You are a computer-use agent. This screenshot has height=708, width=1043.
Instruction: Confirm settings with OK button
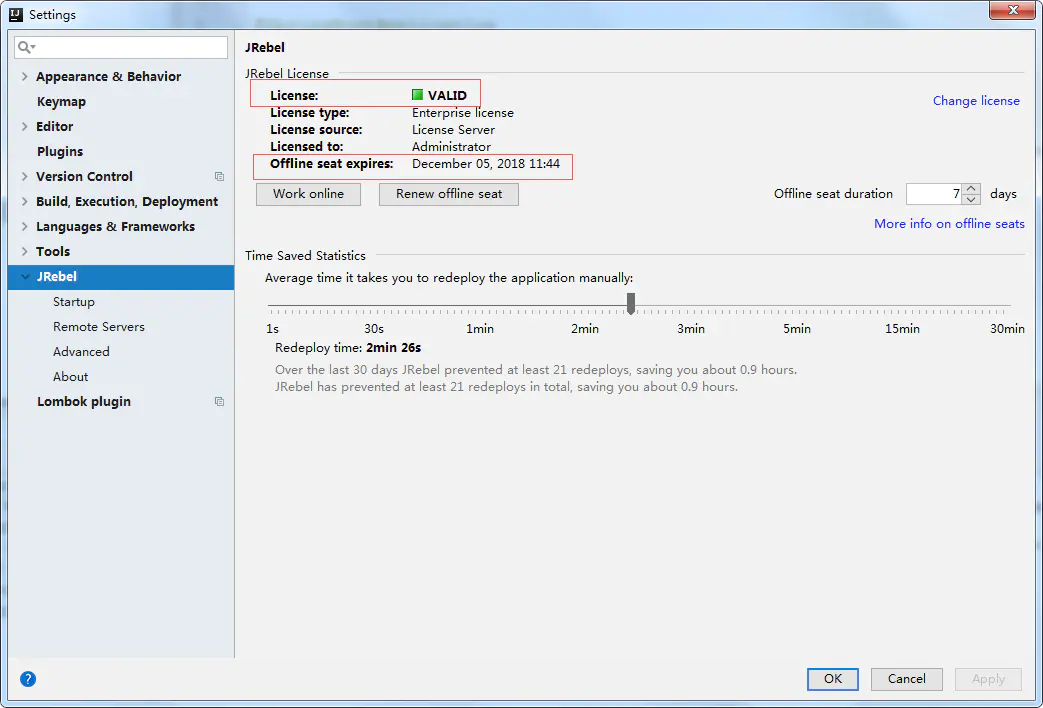pyautogui.click(x=833, y=679)
